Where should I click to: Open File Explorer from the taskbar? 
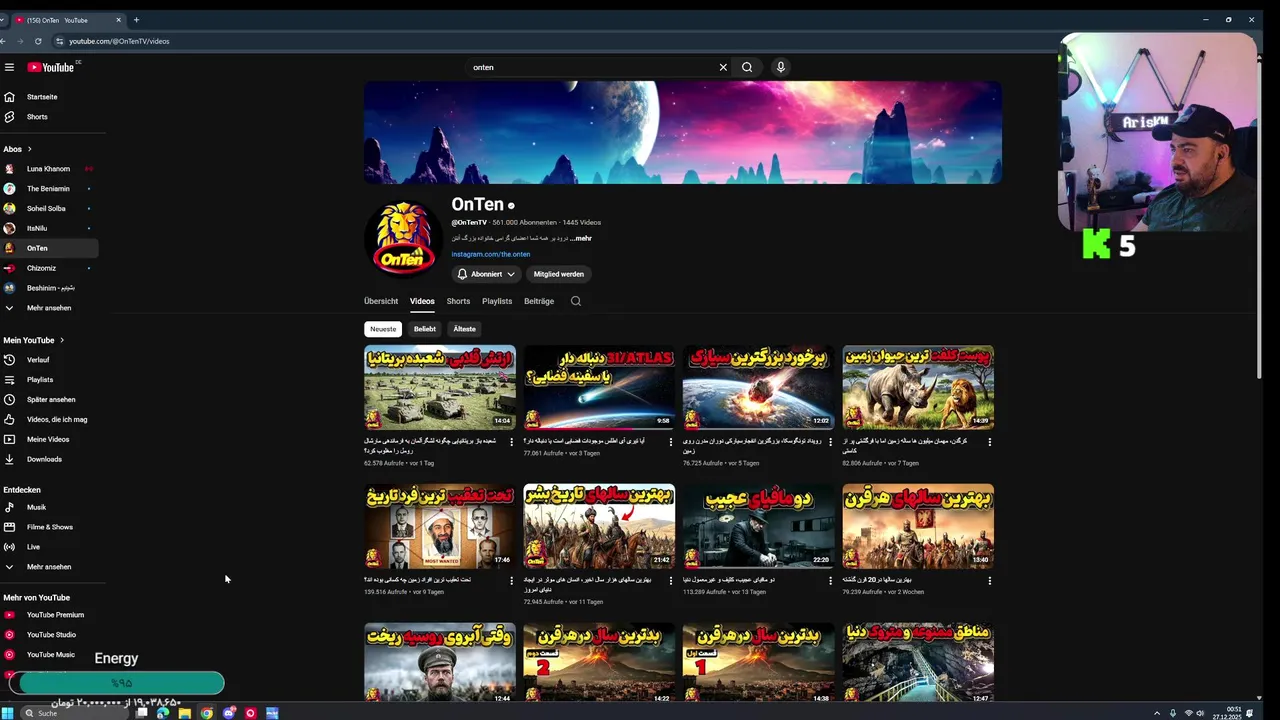tap(185, 713)
